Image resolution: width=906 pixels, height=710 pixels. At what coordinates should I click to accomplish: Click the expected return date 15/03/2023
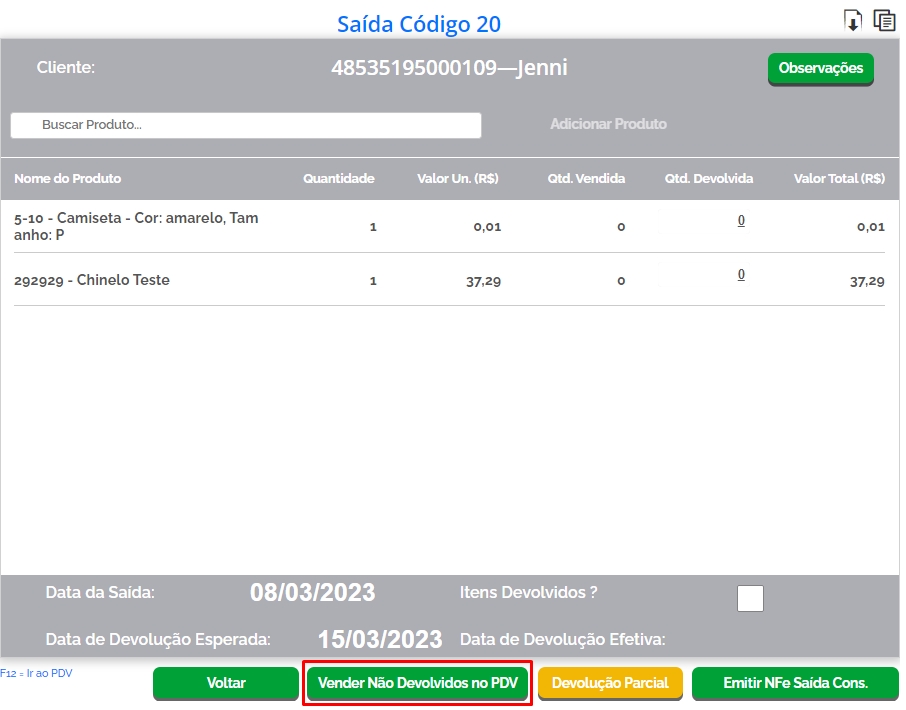(380, 639)
